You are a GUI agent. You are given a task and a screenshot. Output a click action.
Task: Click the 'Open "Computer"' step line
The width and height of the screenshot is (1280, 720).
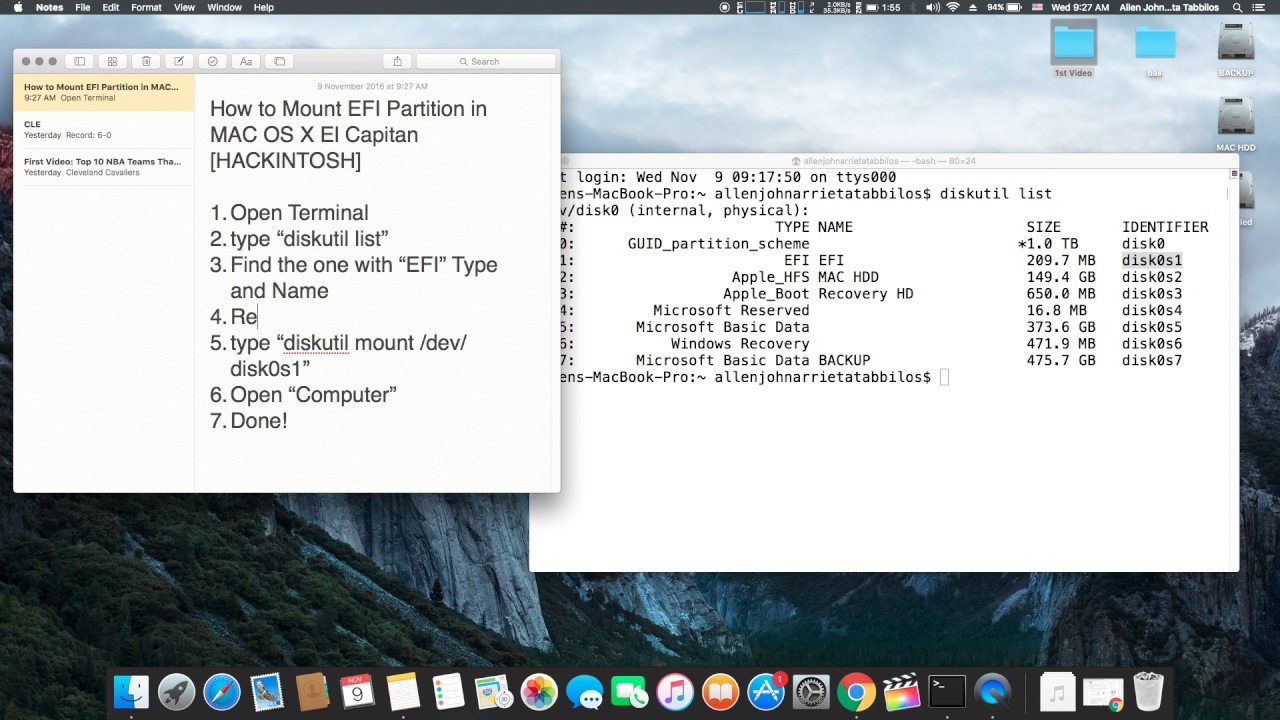click(313, 395)
